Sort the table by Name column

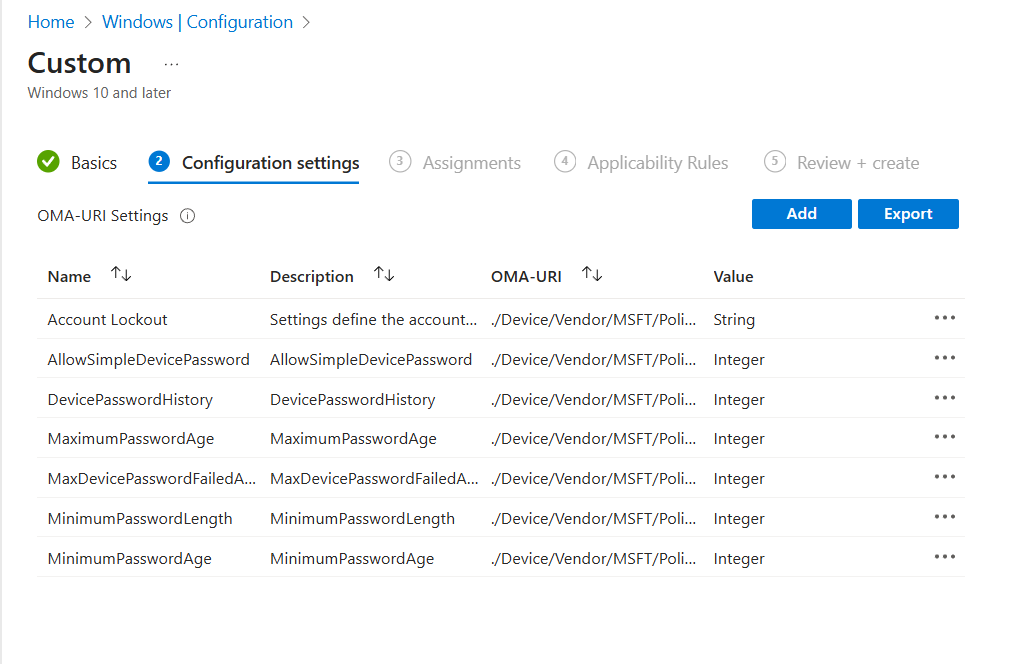pyautogui.click(x=121, y=275)
